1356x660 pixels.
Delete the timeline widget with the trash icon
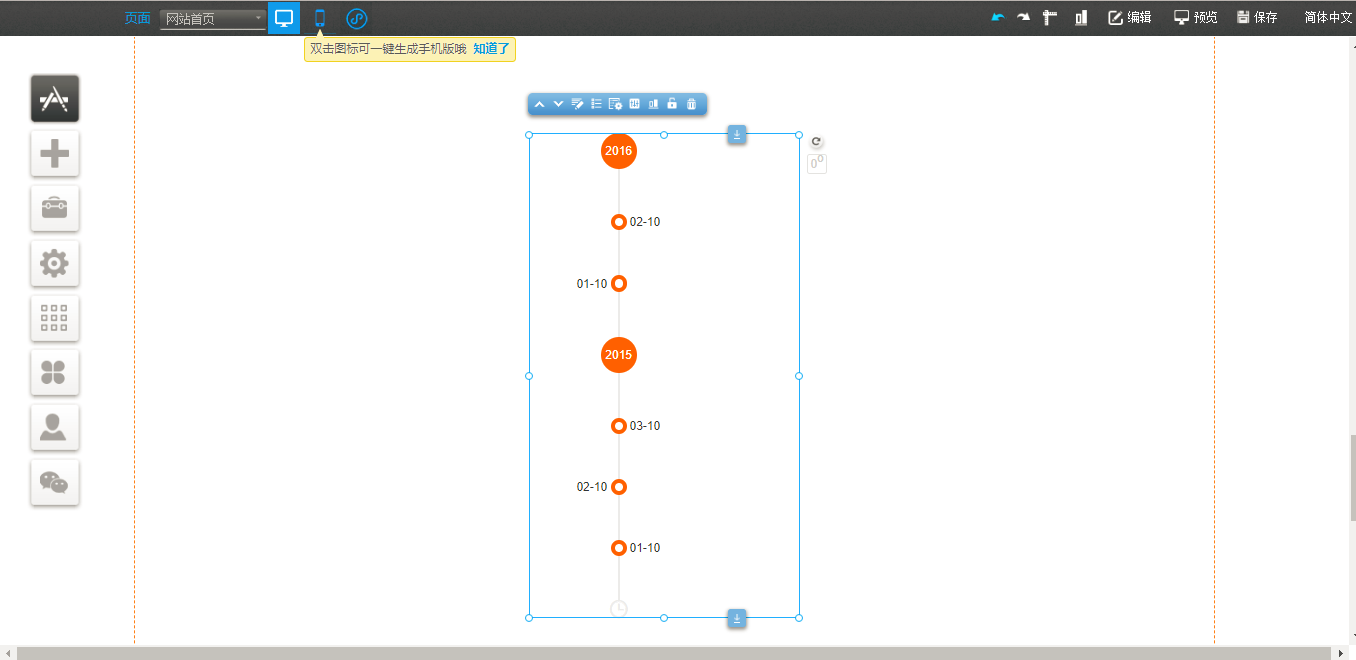(x=691, y=104)
